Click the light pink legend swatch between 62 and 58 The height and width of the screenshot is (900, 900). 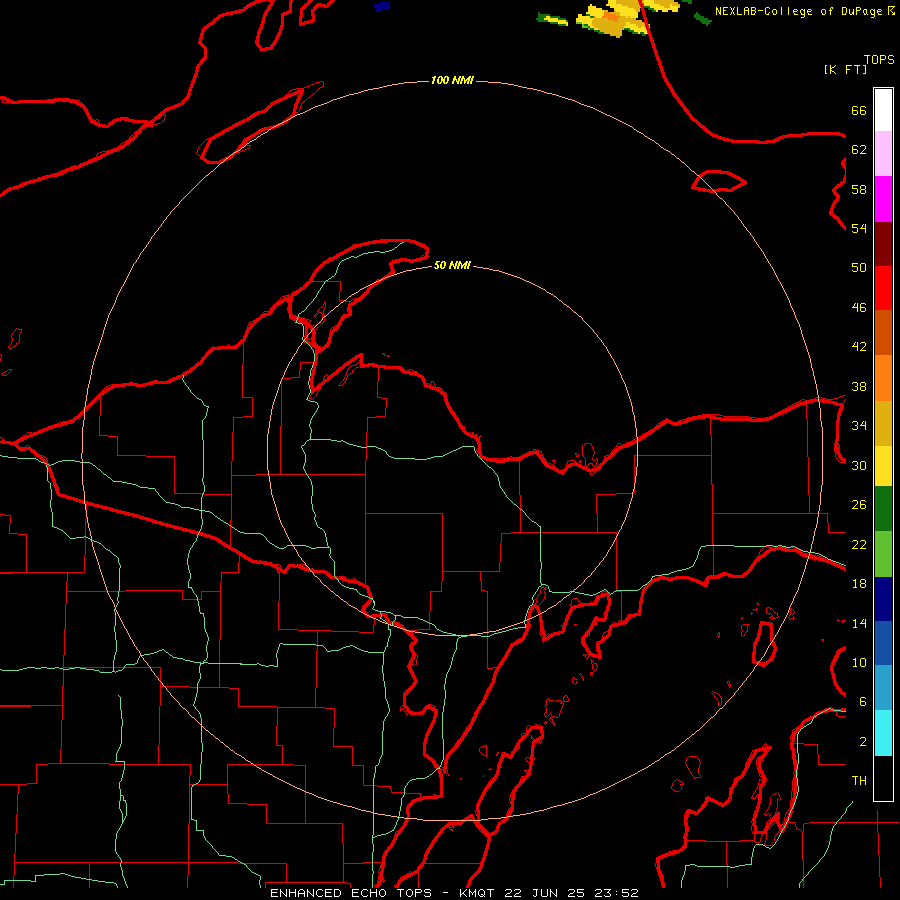[883, 154]
